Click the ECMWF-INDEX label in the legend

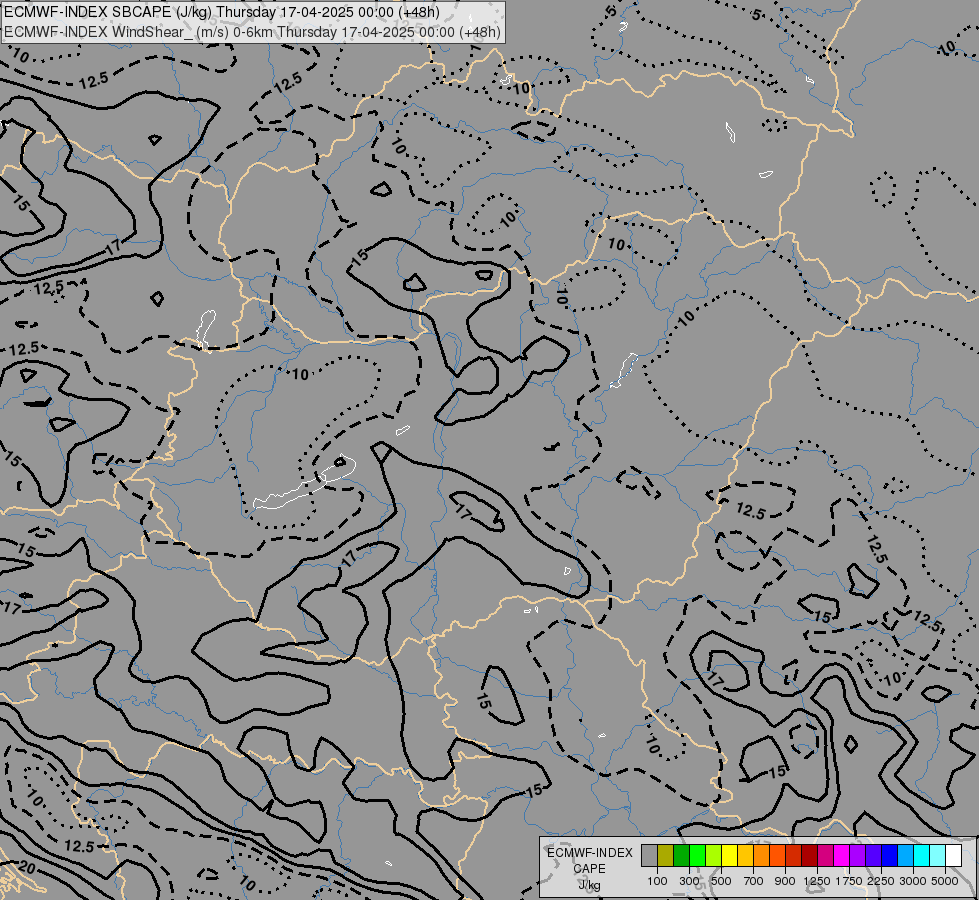(589, 853)
